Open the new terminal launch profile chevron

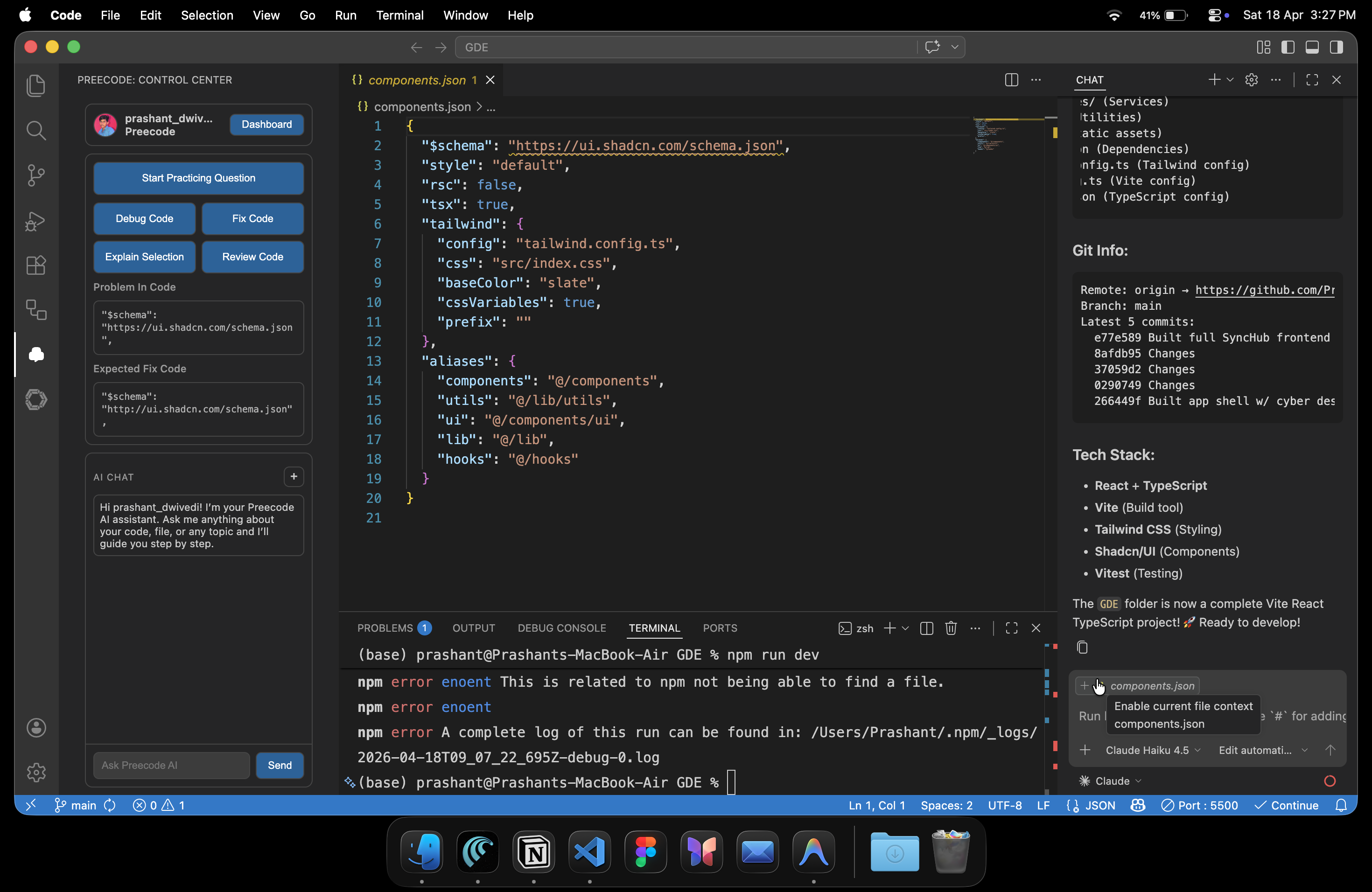click(906, 628)
